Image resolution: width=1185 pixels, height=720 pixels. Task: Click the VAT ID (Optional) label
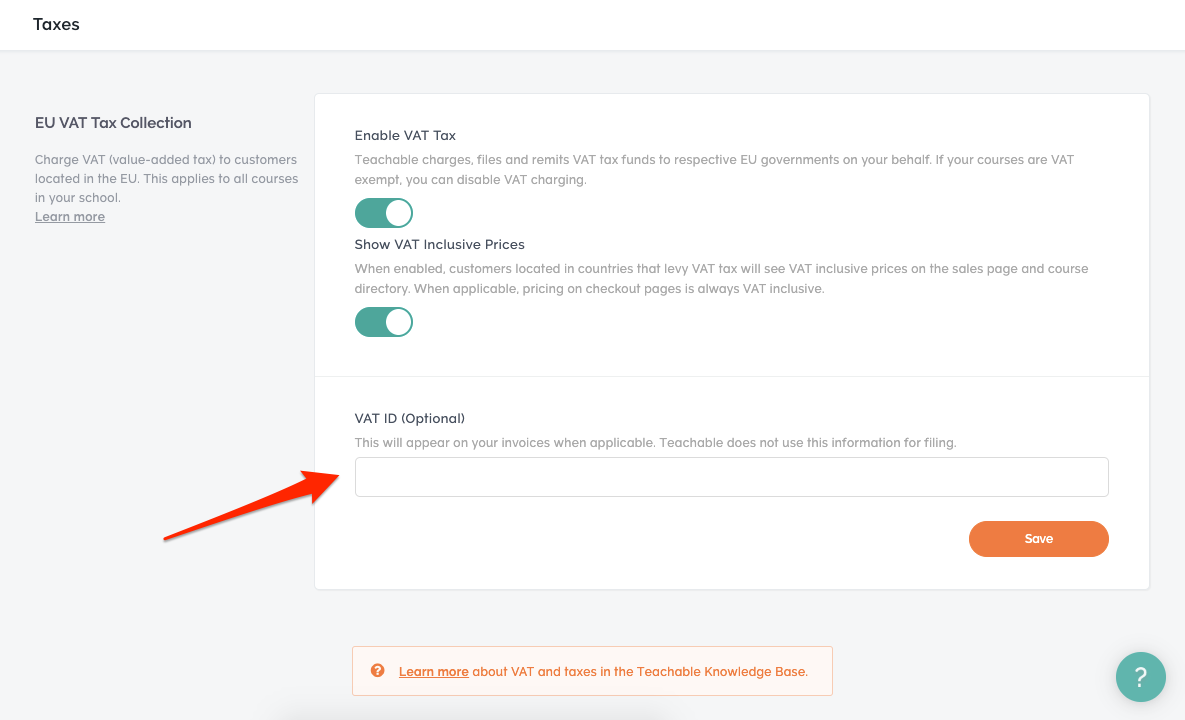410,419
